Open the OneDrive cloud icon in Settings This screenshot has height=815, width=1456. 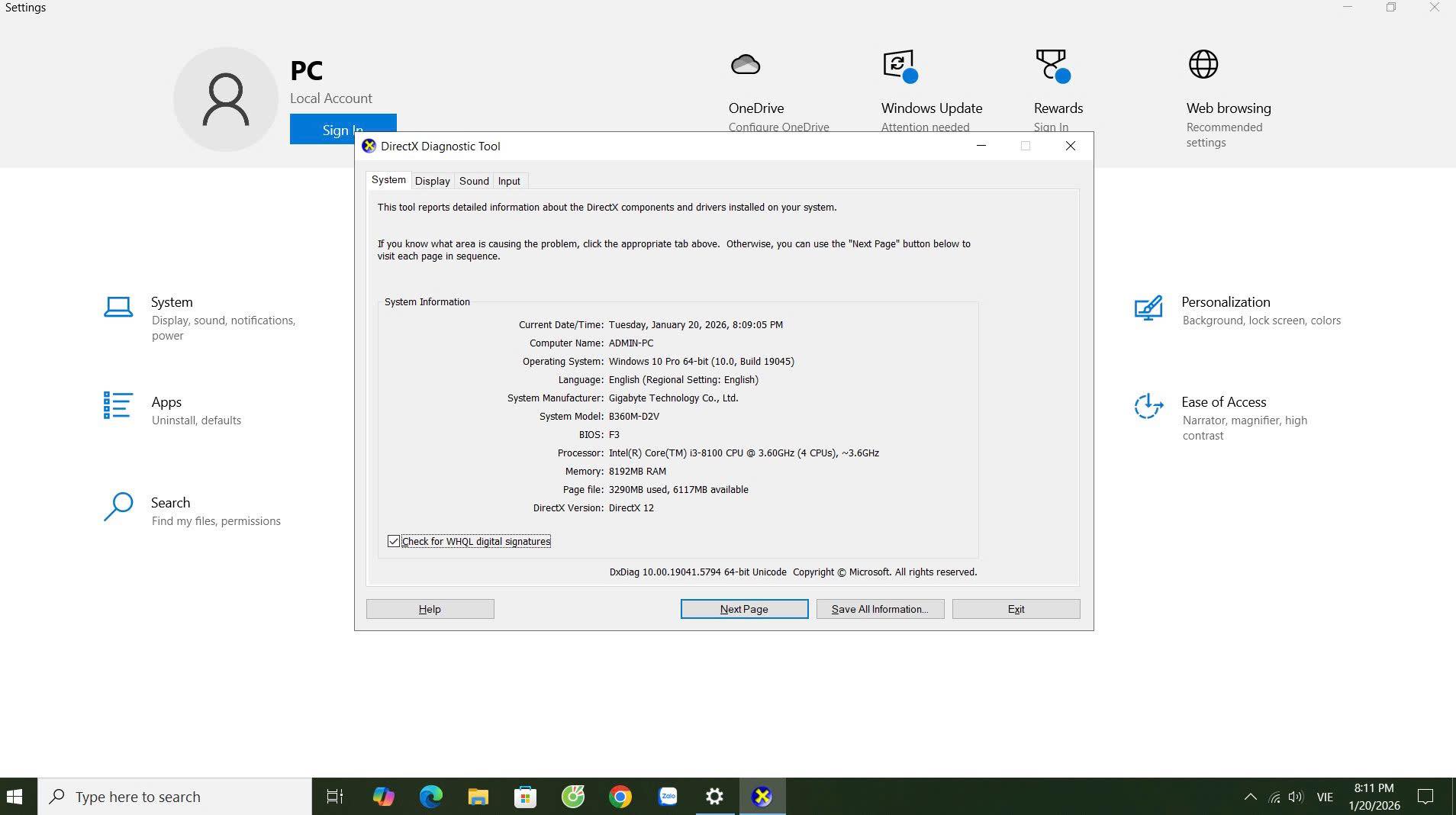745,64
